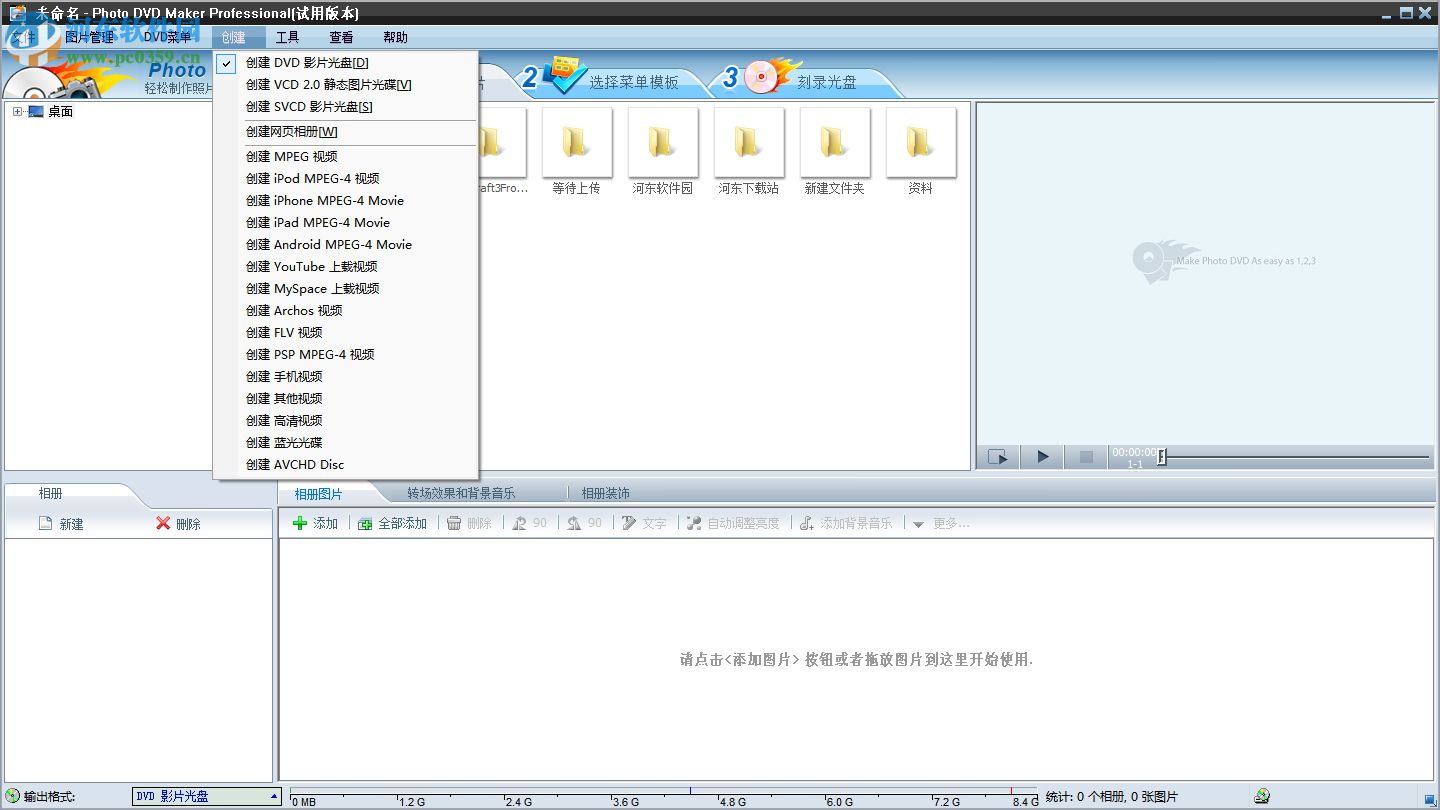The image size is (1440, 810).
Task: Open the 工具 menu
Action: tap(288, 37)
